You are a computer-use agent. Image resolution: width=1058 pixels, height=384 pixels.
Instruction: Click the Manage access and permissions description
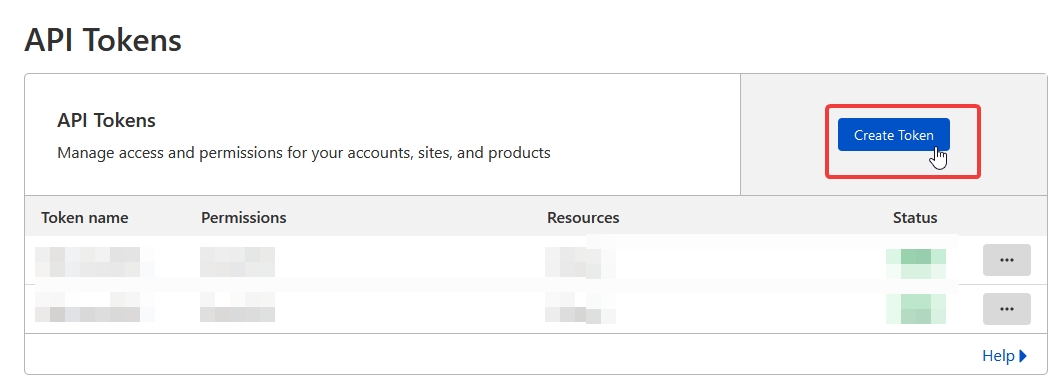pos(304,153)
